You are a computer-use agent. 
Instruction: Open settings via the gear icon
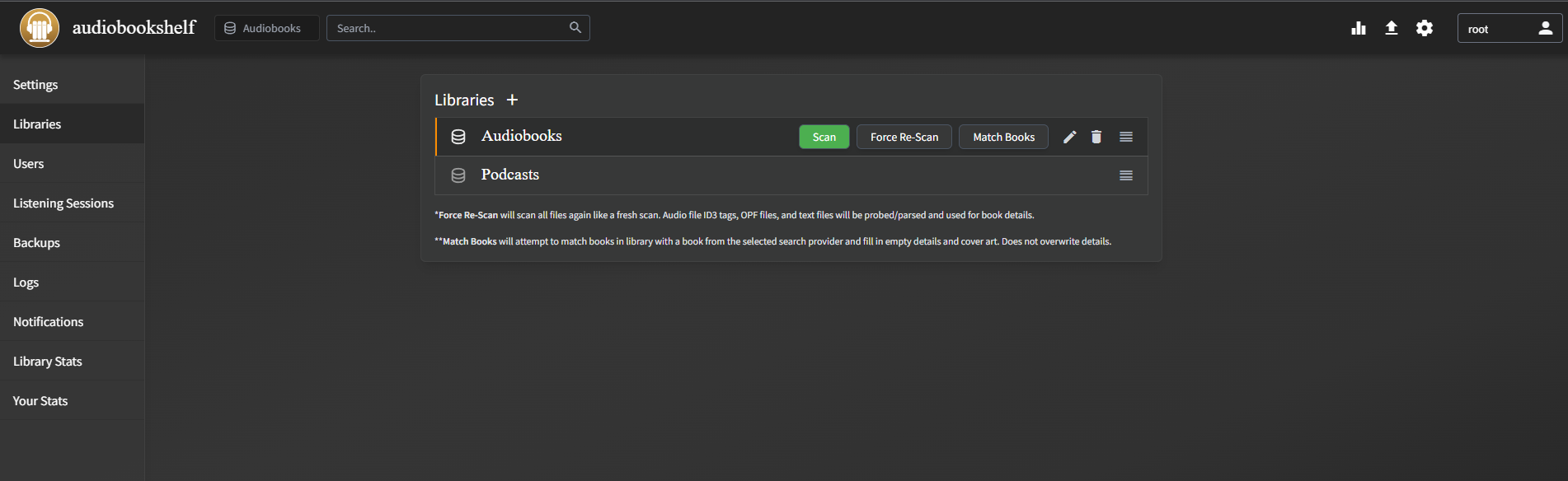[1425, 29]
